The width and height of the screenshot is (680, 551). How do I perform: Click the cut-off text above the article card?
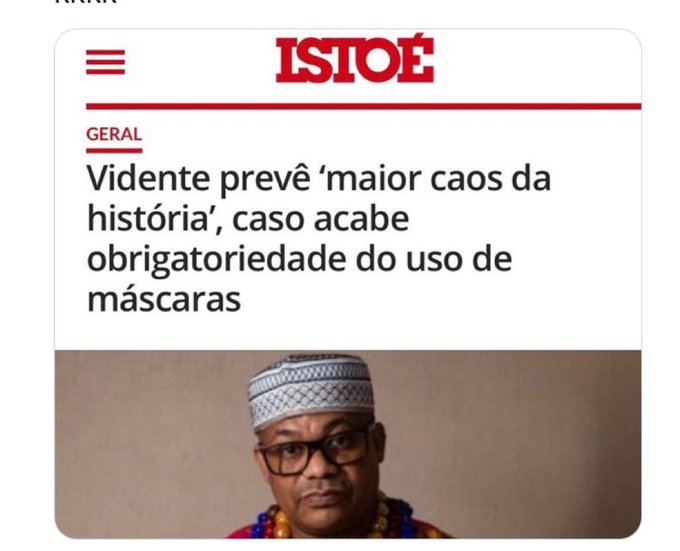(86, 2)
